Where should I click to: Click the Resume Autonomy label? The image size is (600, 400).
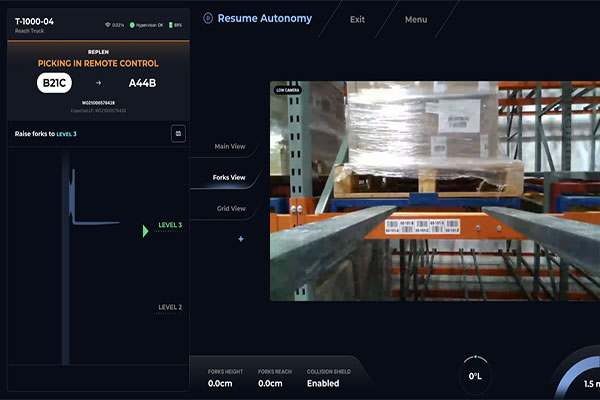tap(265, 18)
